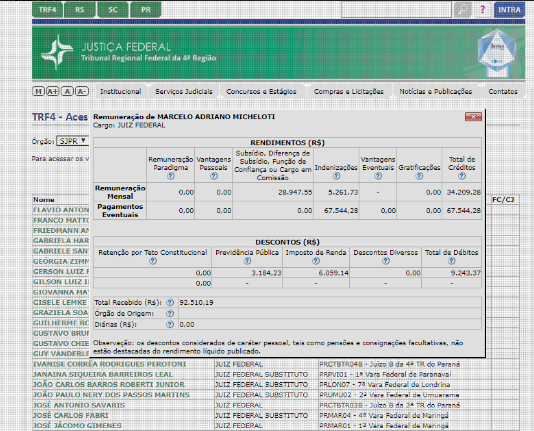Image resolution: width=534 pixels, height=431 pixels.
Task: Open help icon for Indenizações column
Action: 336,176
